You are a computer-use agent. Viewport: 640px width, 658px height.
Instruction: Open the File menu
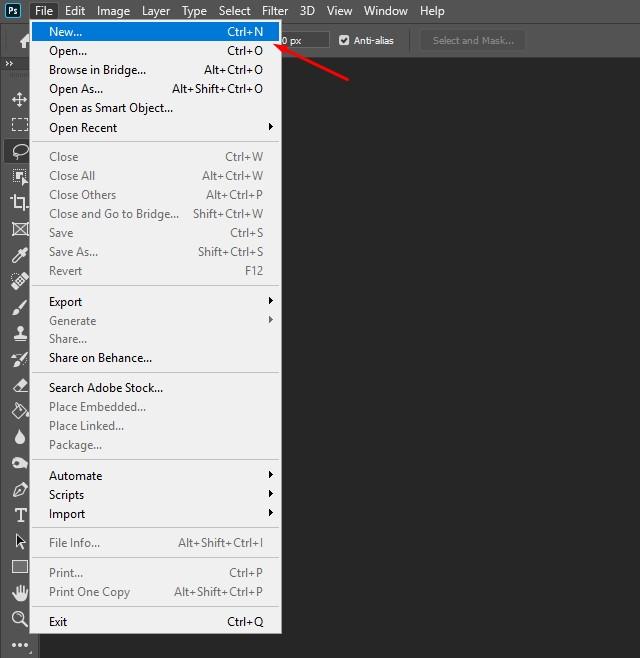pos(44,10)
